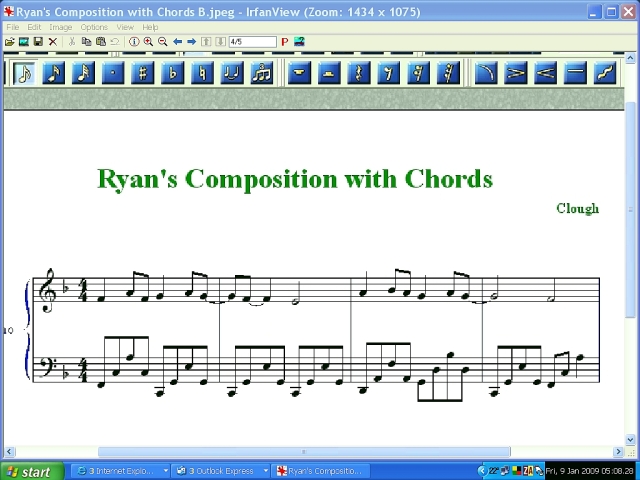The height and width of the screenshot is (480, 640).
Task: Click the 4/5 image counter field
Action: pos(251,42)
